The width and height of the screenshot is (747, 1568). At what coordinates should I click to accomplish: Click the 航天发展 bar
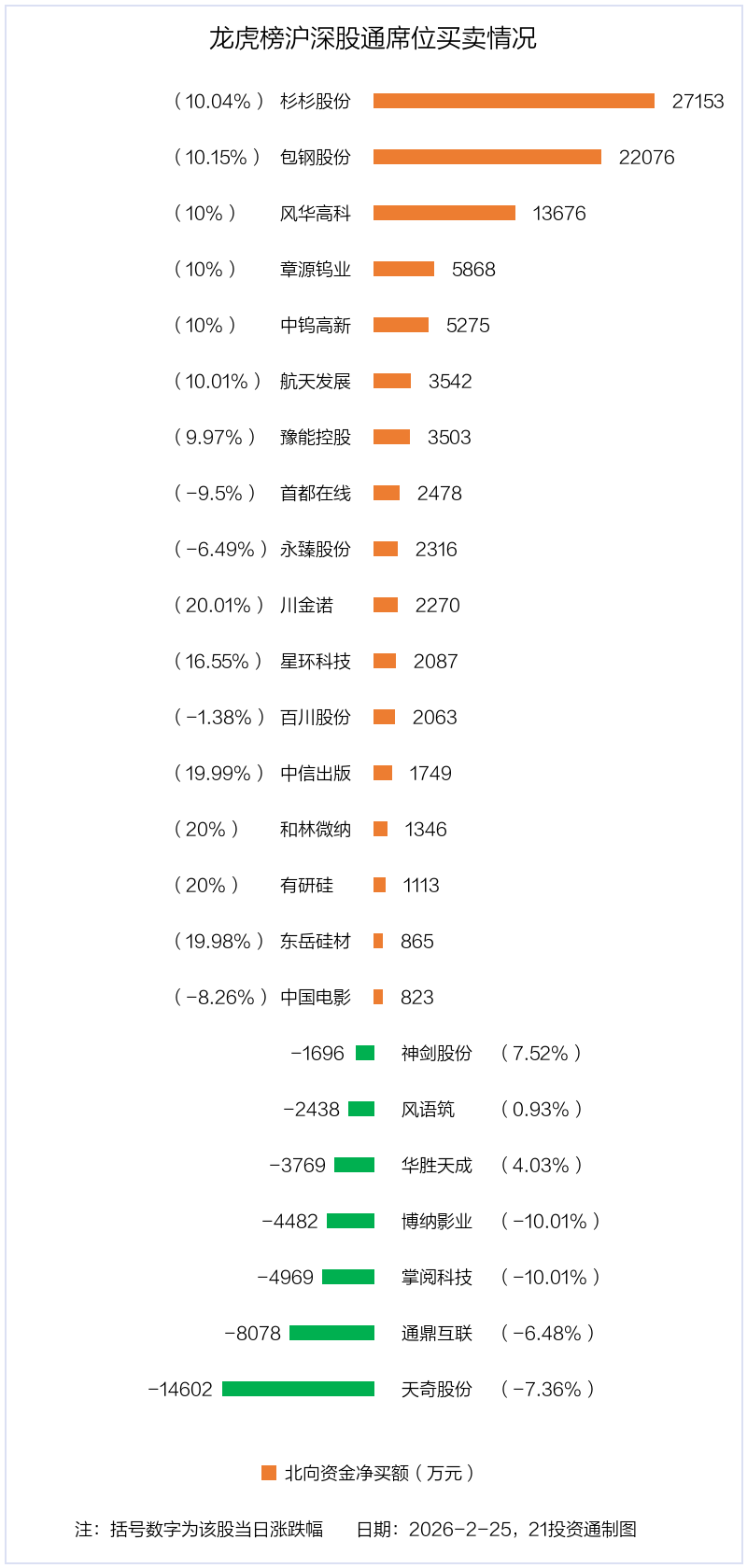coord(392,381)
